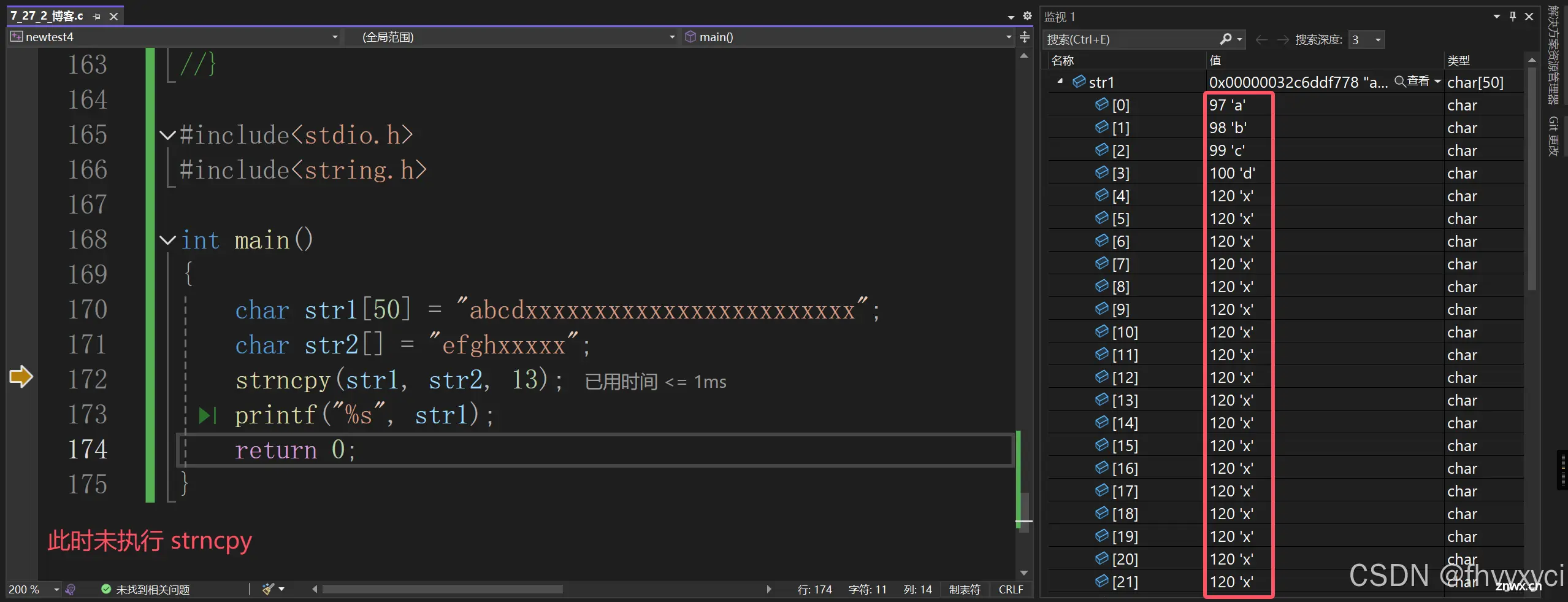The width and height of the screenshot is (1568, 602).
Task: Click the tab indent indicator in status bar
Action: tap(965, 590)
